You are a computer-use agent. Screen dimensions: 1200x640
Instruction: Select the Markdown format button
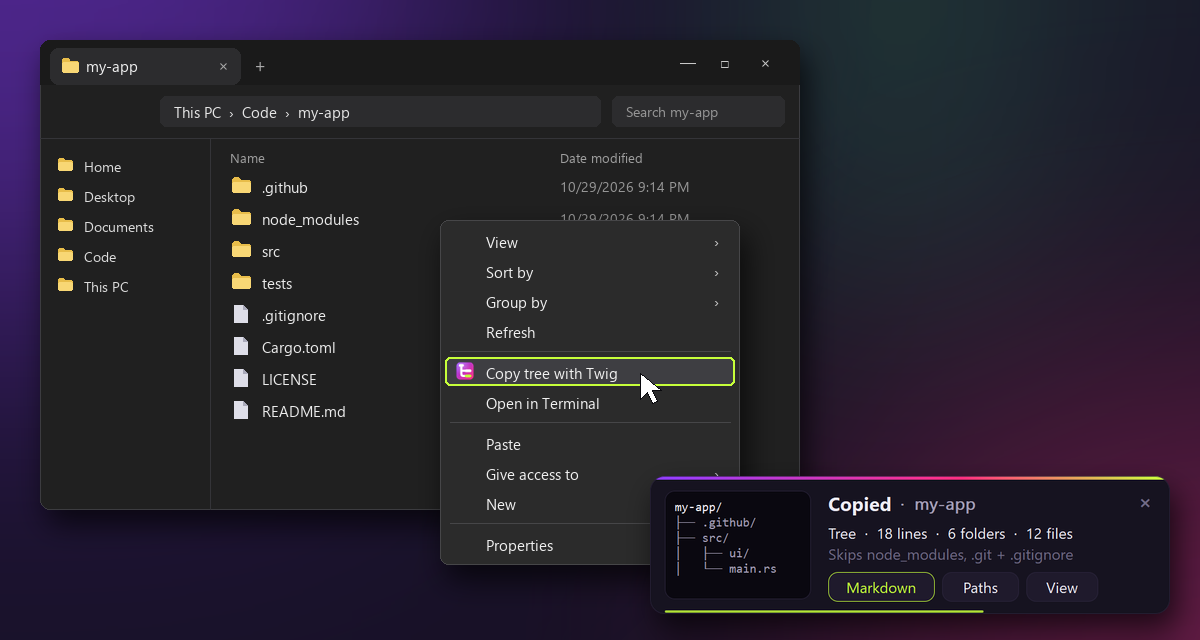point(881,587)
